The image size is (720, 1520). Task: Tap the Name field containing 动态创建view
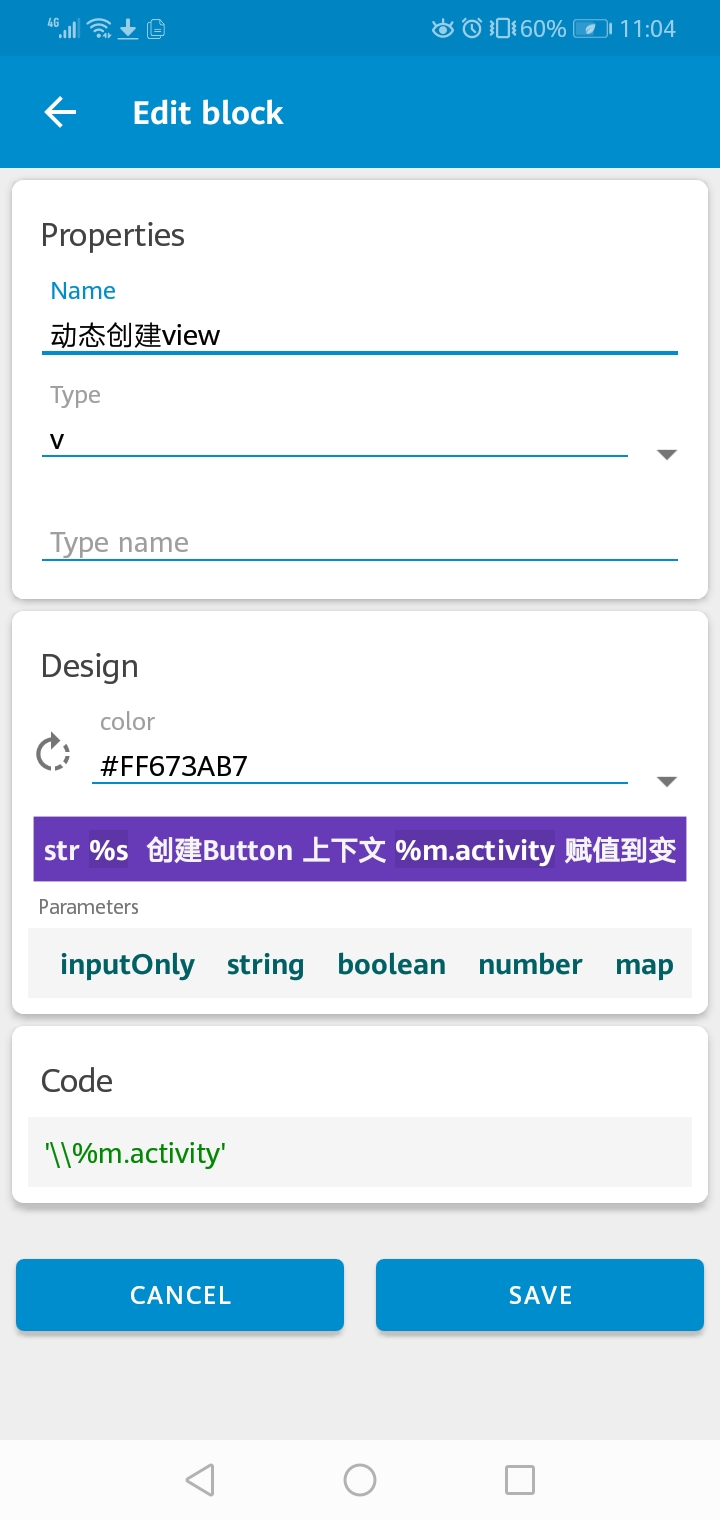point(360,335)
